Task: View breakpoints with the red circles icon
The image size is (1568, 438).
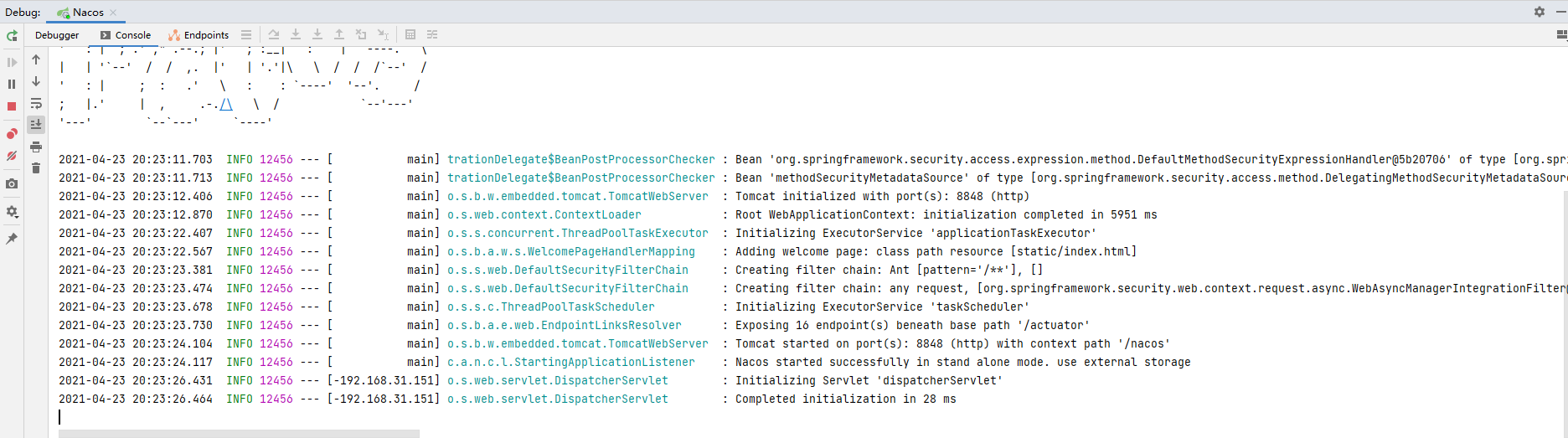Action: pos(12,134)
